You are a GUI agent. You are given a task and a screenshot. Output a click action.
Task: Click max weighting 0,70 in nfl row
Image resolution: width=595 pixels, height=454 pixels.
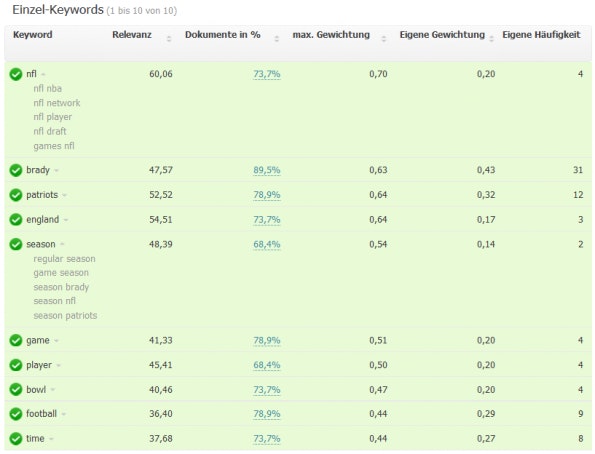(x=378, y=74)
